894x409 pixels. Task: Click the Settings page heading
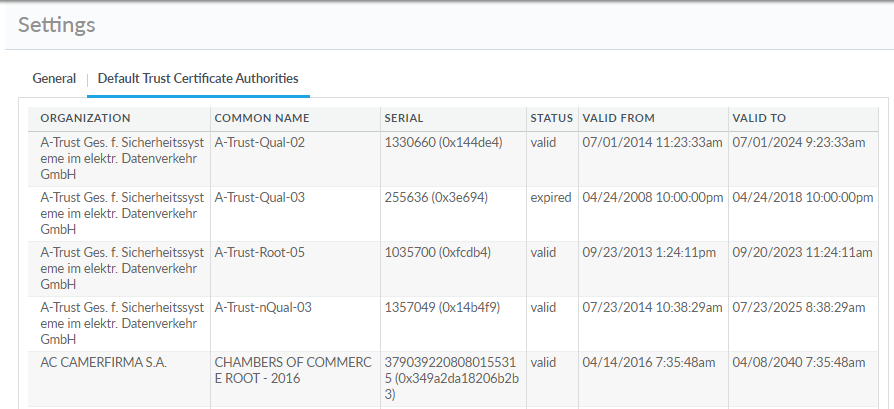click(57, 24)
